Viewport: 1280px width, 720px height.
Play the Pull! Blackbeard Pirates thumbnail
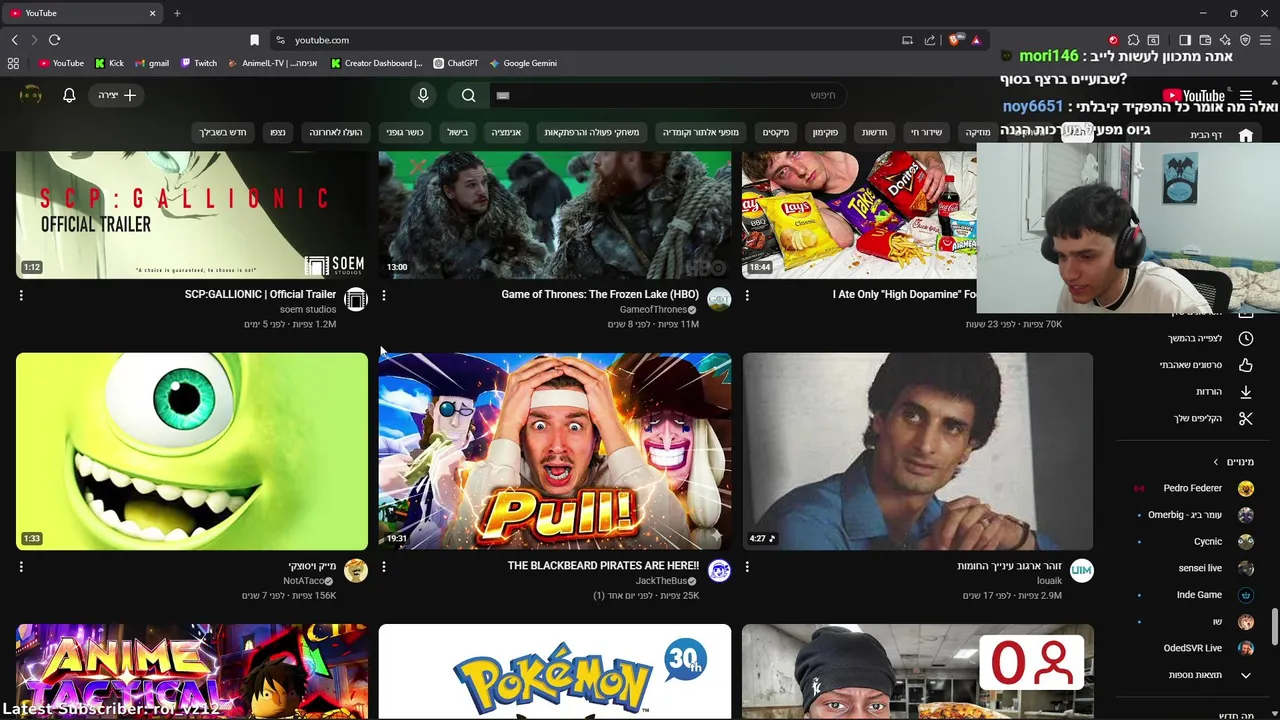point(555,451)
